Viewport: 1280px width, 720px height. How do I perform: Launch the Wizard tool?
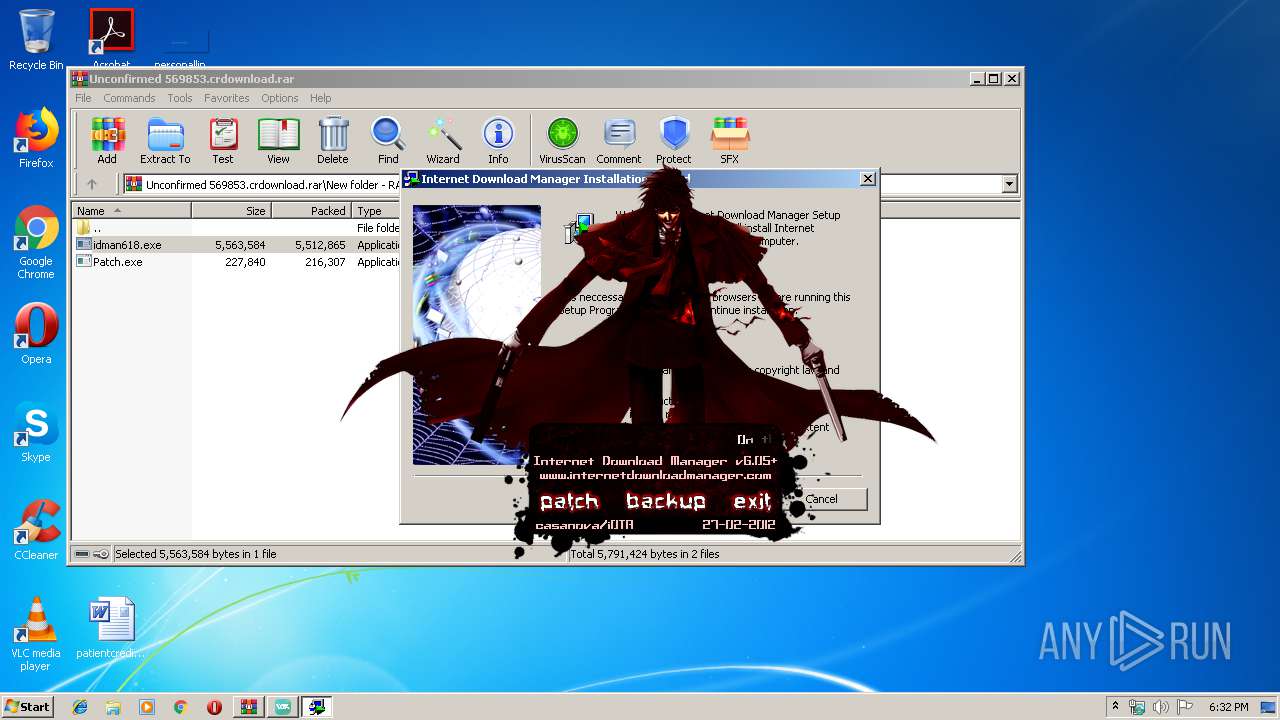(x=443, y=141)
